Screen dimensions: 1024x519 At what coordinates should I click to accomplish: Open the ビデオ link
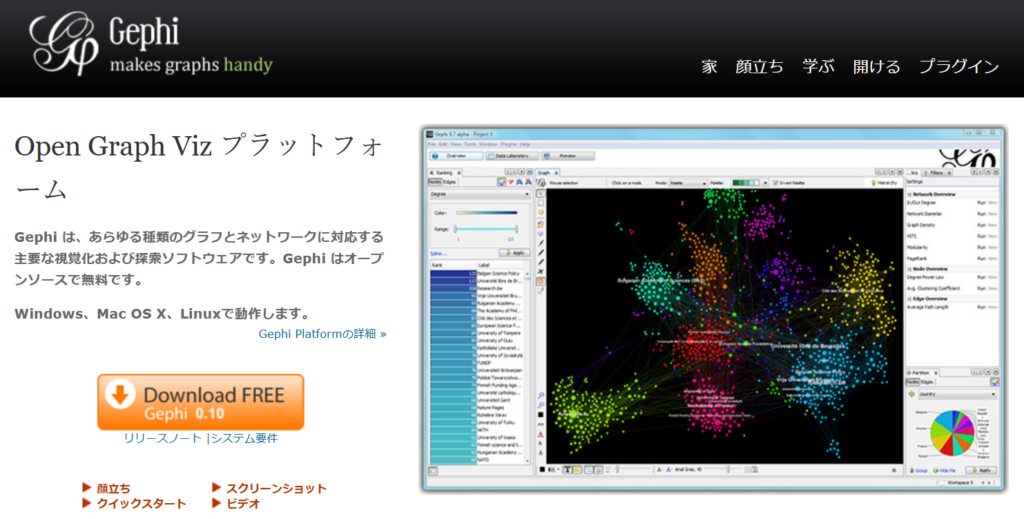click(243, 503)
